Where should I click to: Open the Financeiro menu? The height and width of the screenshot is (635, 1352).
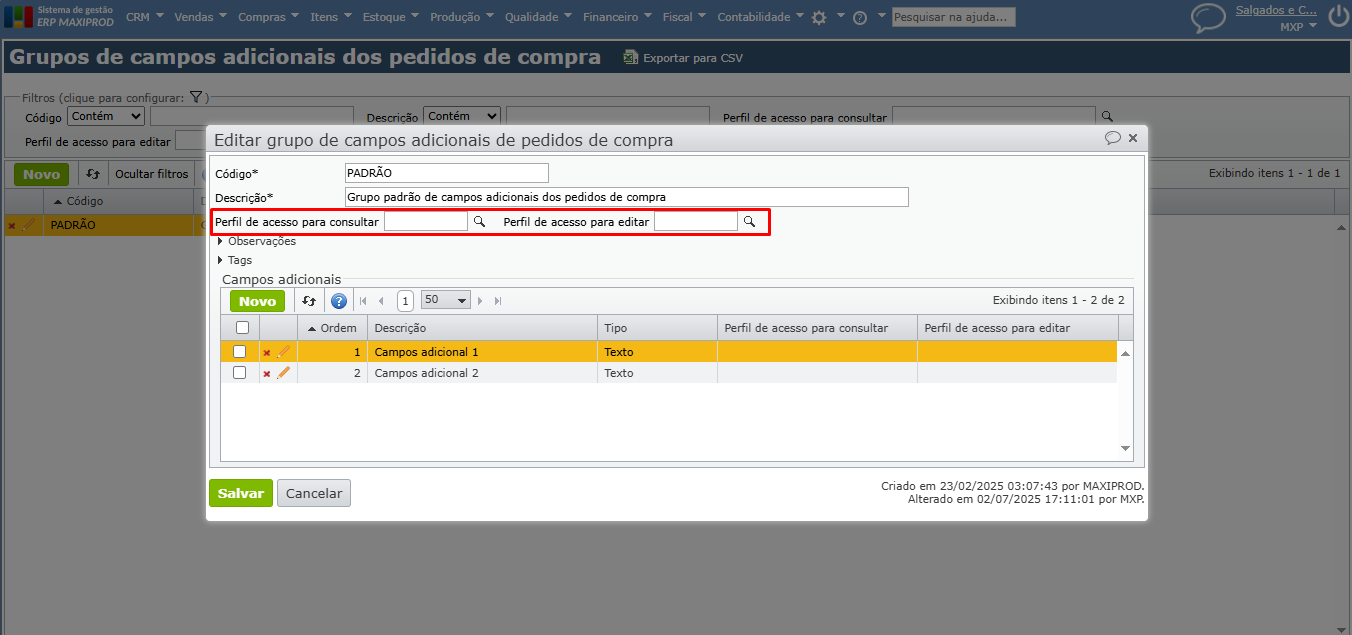617,17
